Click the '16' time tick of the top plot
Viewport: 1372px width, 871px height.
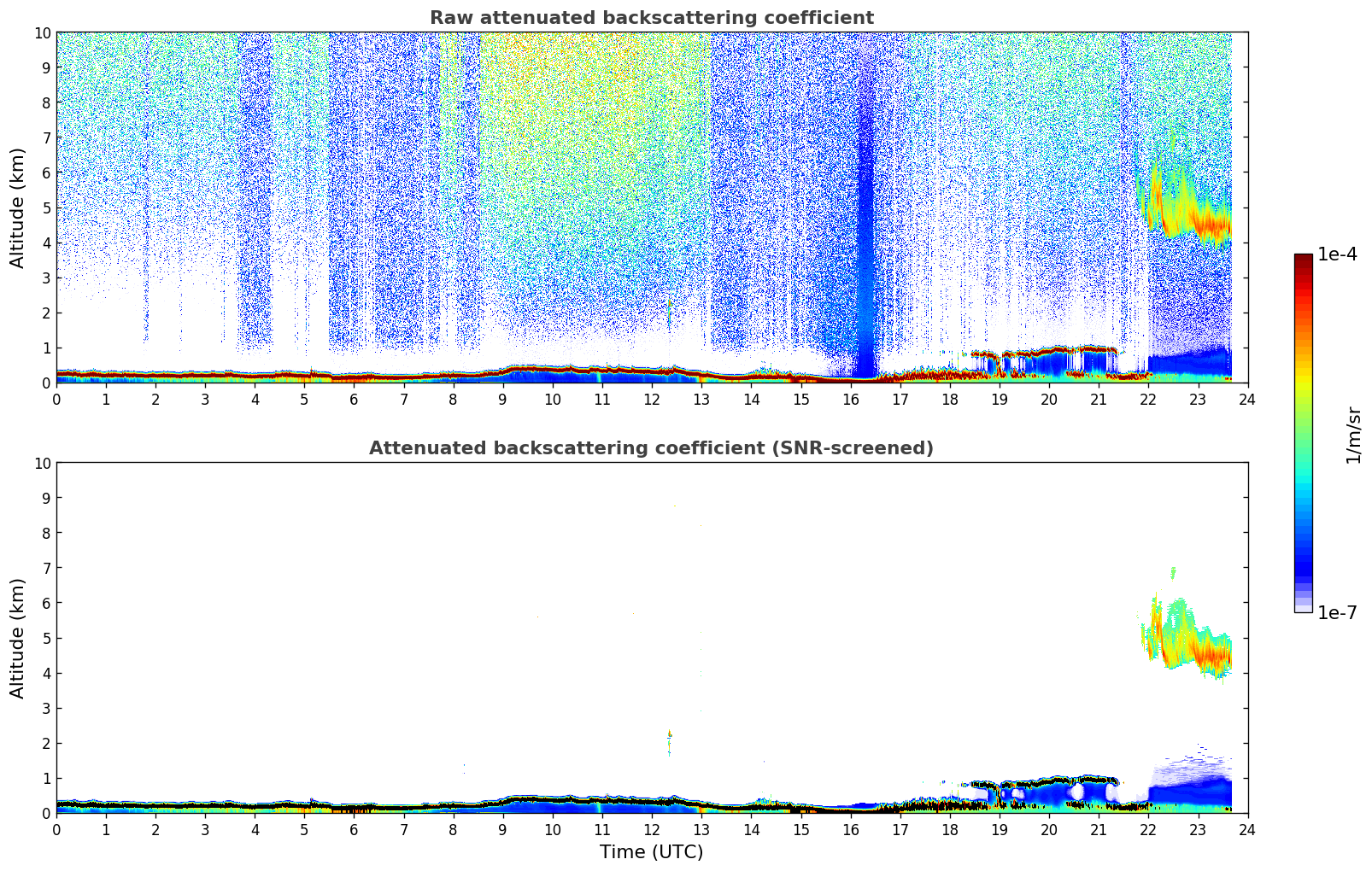click(x=851, y=399)
